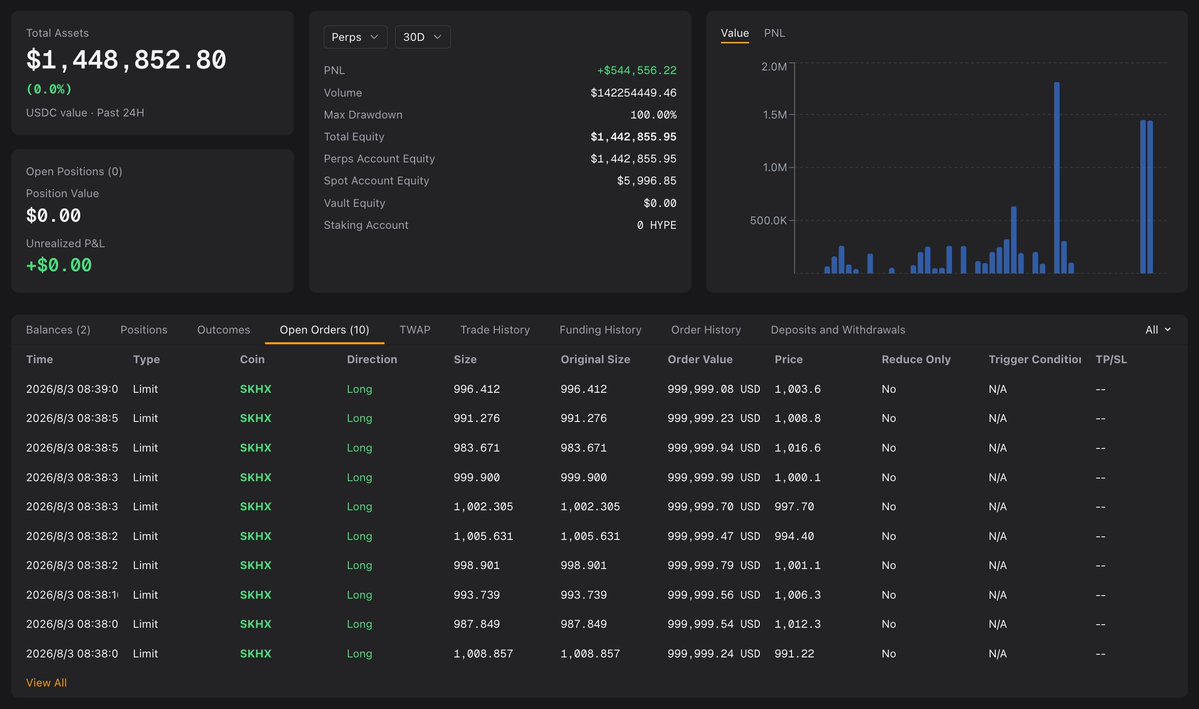This screenshot has height=709, width=1199.
Task: Open Deposits and Withdrawals tab
Action: coord(837,330)
